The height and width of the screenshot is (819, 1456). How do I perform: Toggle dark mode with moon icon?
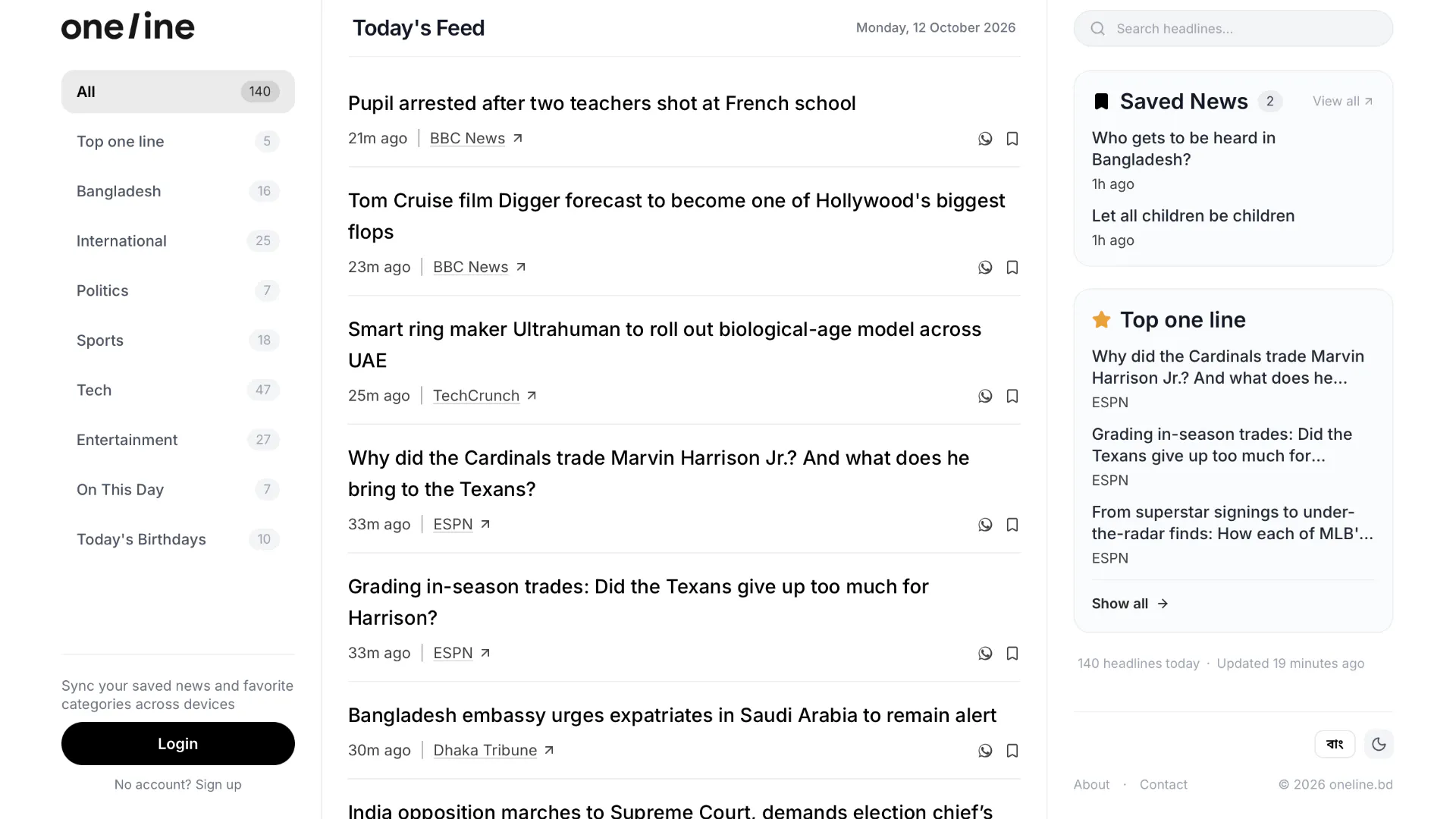pos(1379,745)
